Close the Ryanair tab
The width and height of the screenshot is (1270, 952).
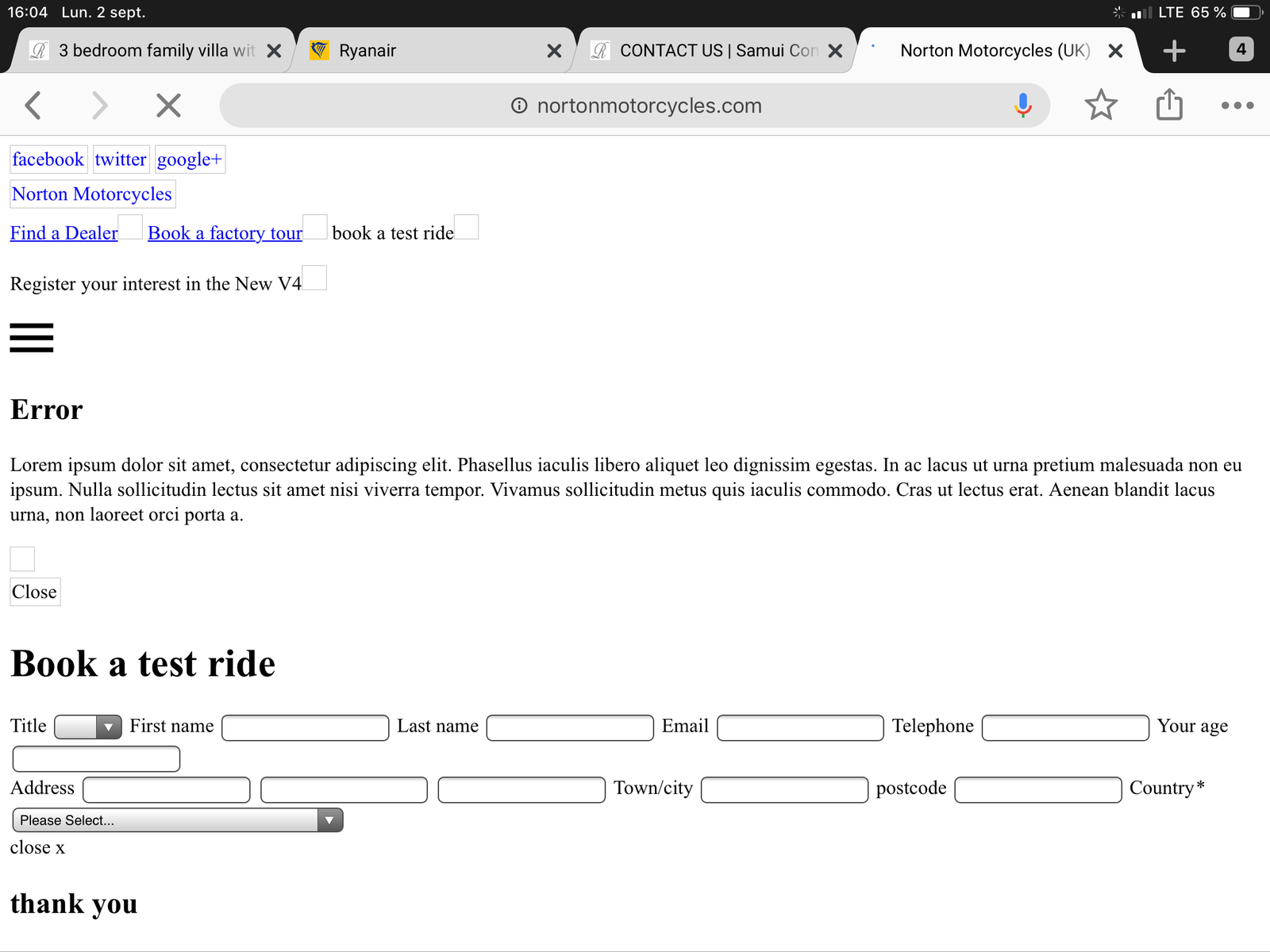point(554,51)
